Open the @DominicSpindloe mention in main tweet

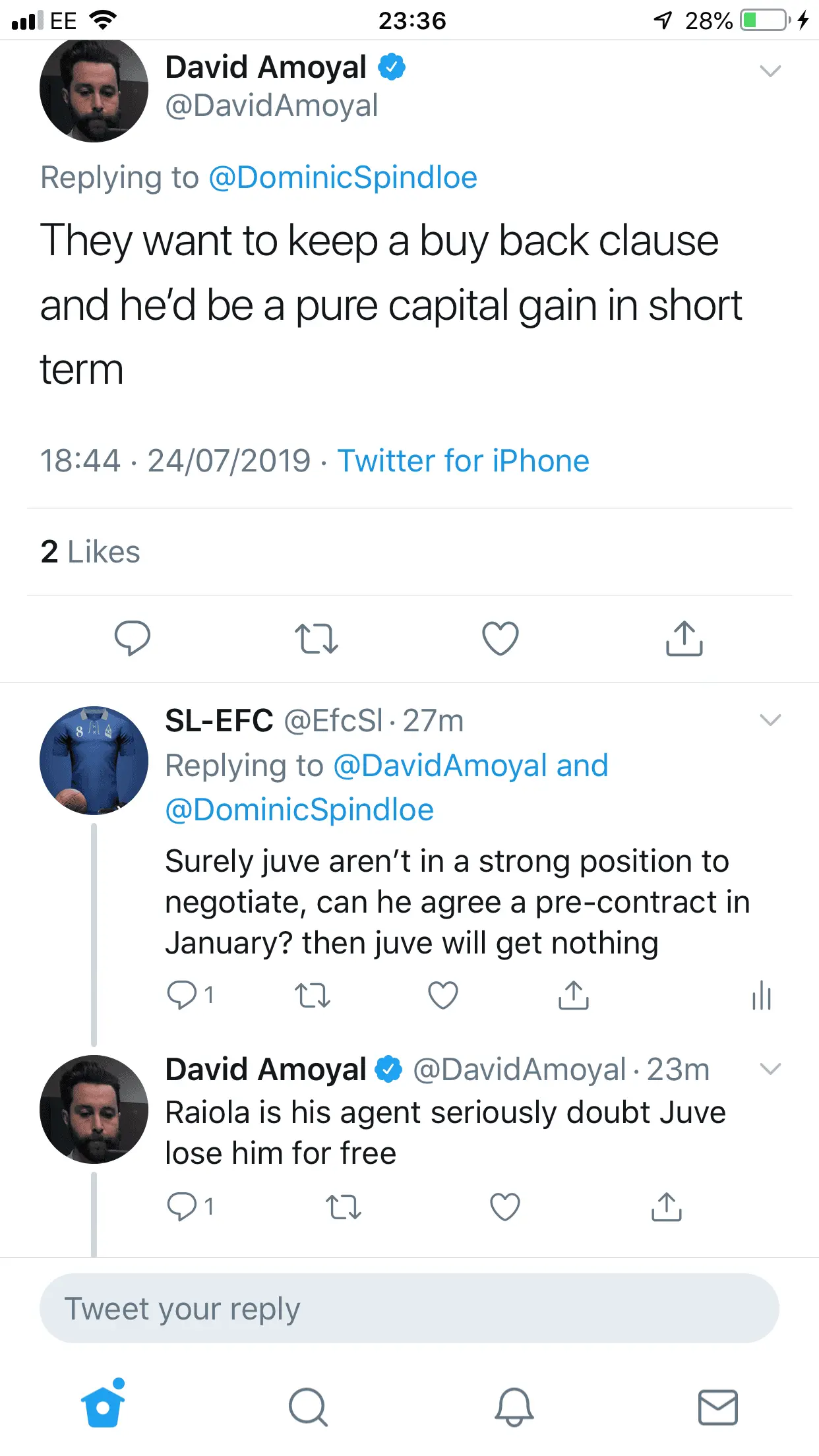(x=342, y=177)
